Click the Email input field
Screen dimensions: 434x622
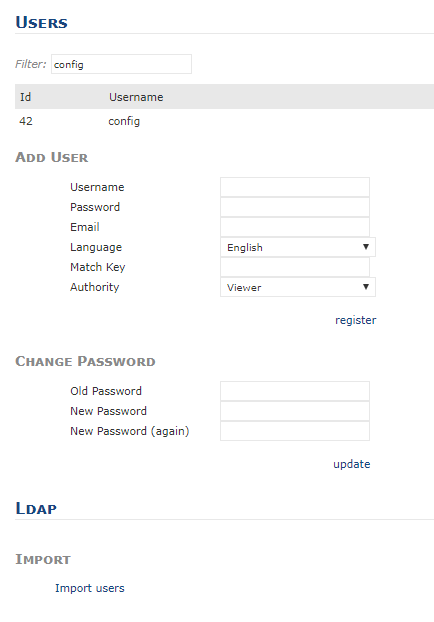pos(295,227)
